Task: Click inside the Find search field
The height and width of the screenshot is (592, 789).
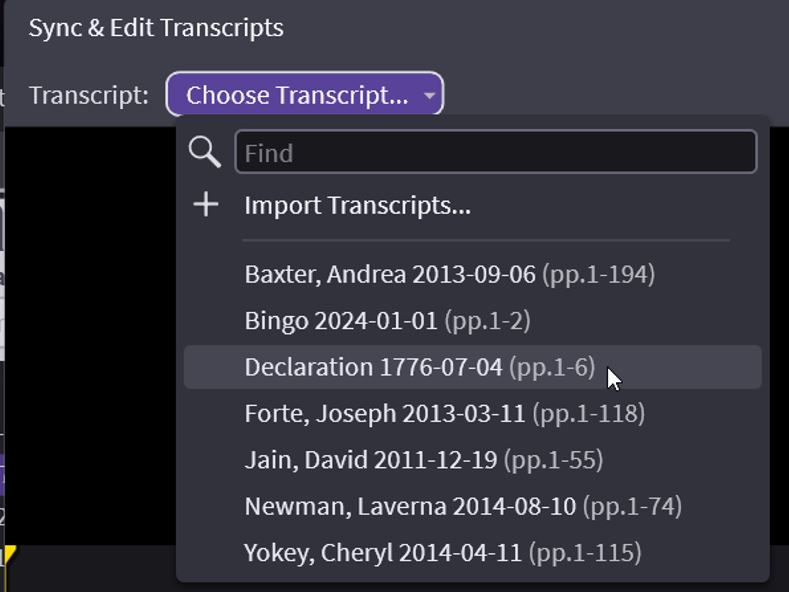Action: coord(495,153)
